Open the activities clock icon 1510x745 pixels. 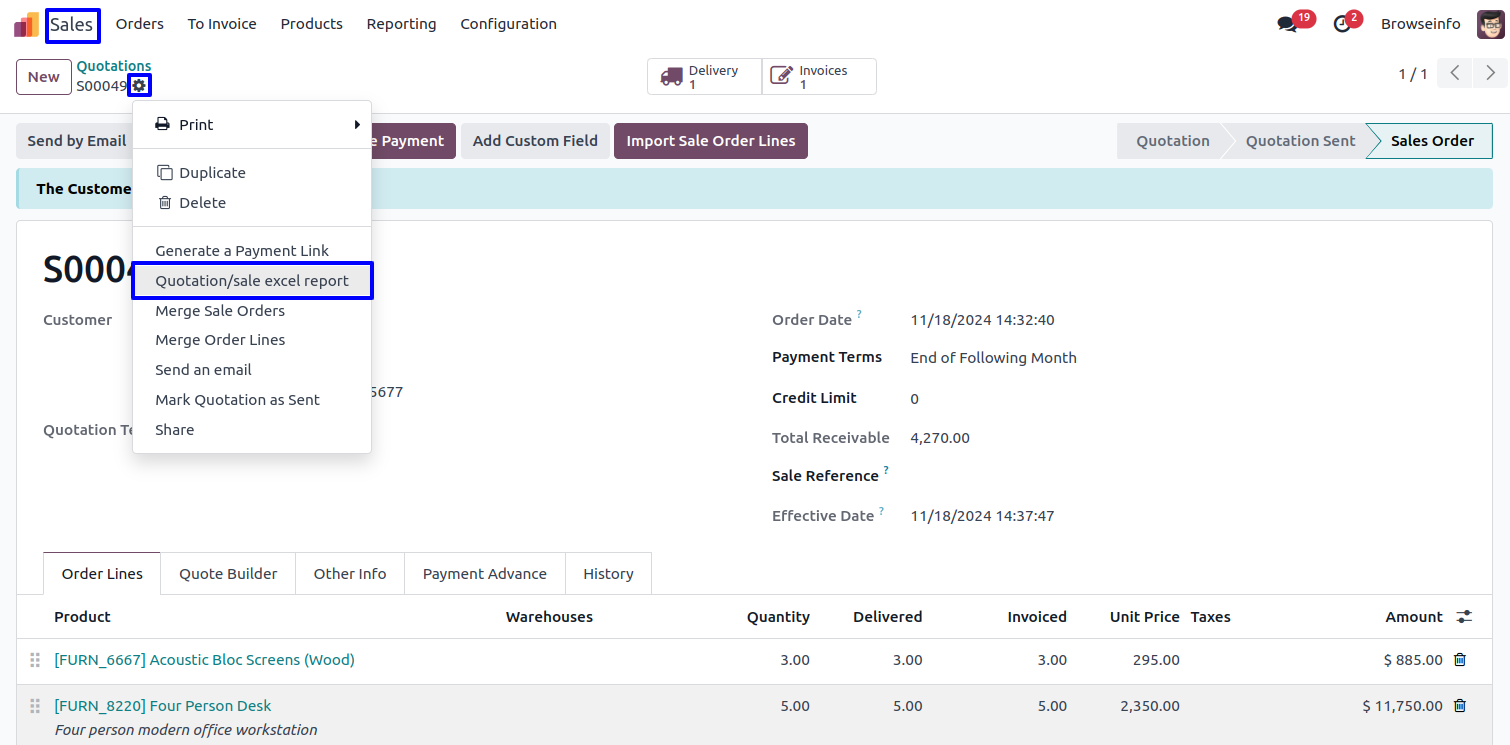tap(1342, 24)
